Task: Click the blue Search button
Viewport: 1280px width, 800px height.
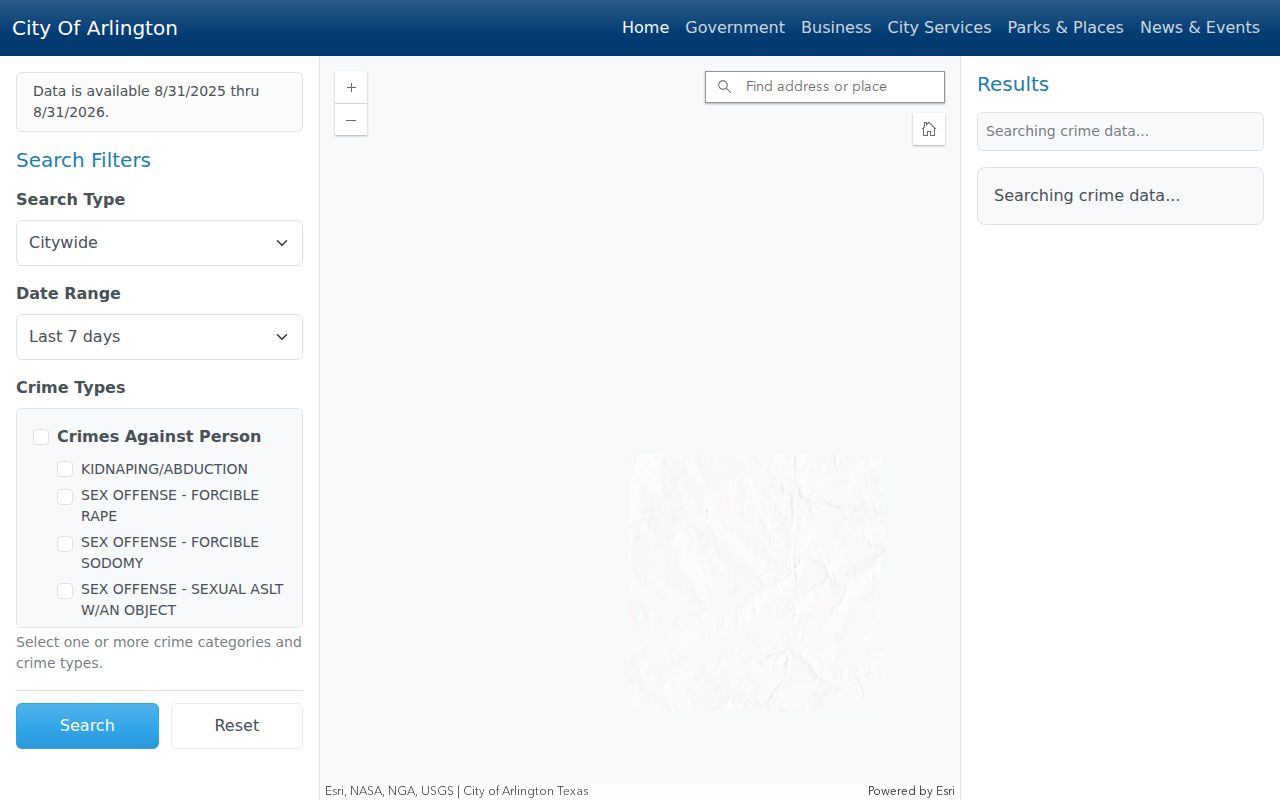Action: [87, 726]
